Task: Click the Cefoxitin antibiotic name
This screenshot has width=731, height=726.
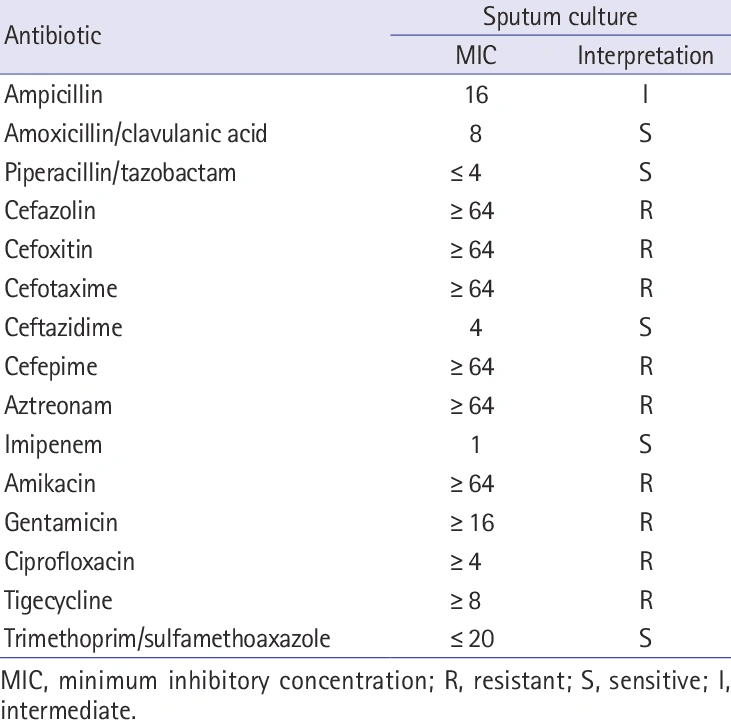Action: [49, 250]
